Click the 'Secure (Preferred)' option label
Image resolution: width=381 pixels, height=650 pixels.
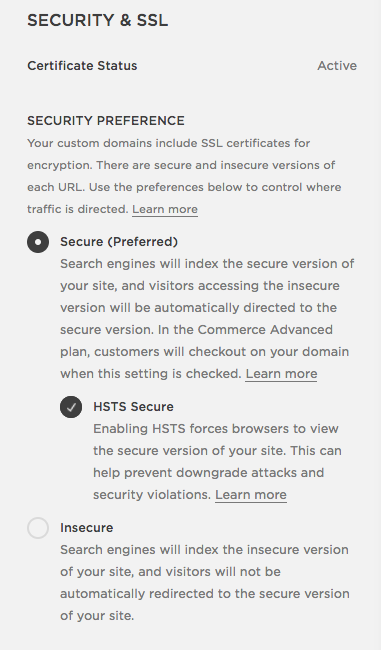(x=119, y=242)
